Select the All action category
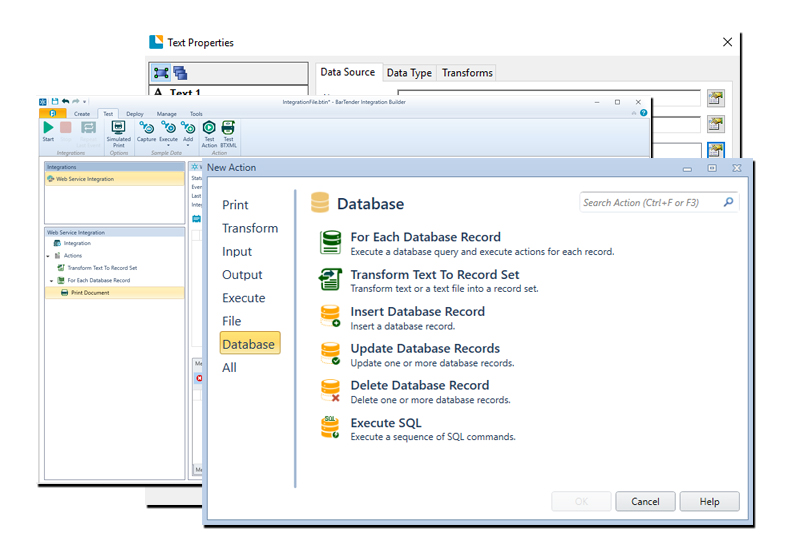The width and height of the screenshot is (800, 552). (x=229, y=368)
